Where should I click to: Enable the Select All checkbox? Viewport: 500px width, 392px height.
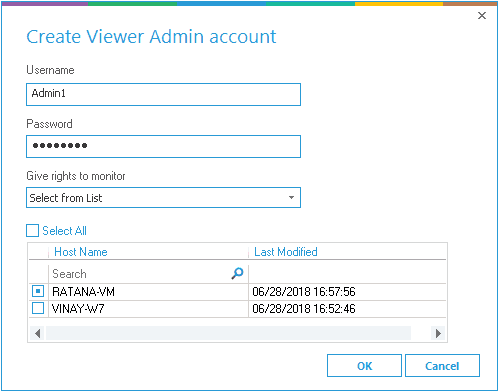click(x=32, y=230)
